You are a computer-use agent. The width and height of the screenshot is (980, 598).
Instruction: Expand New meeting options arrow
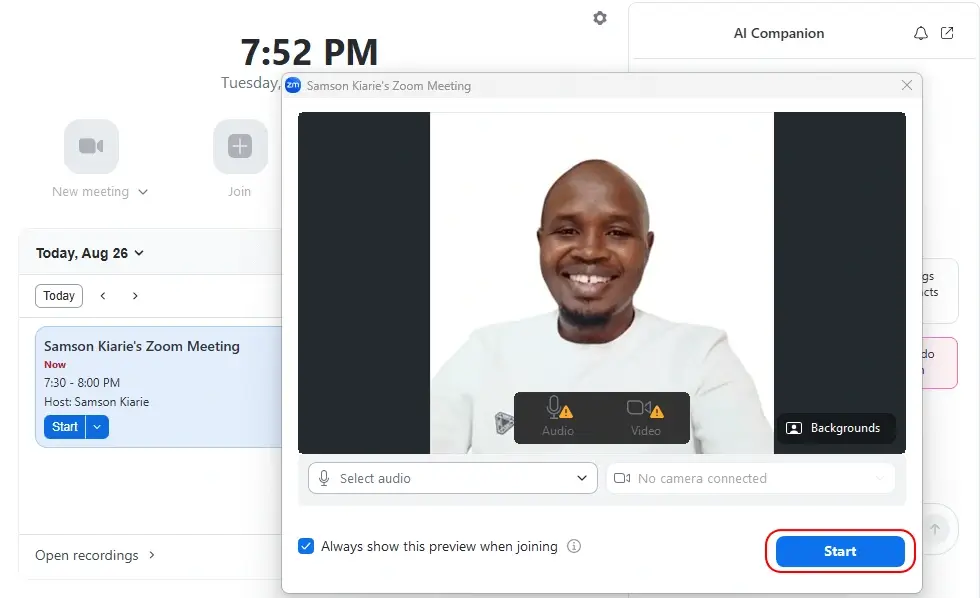coord(143,192)
